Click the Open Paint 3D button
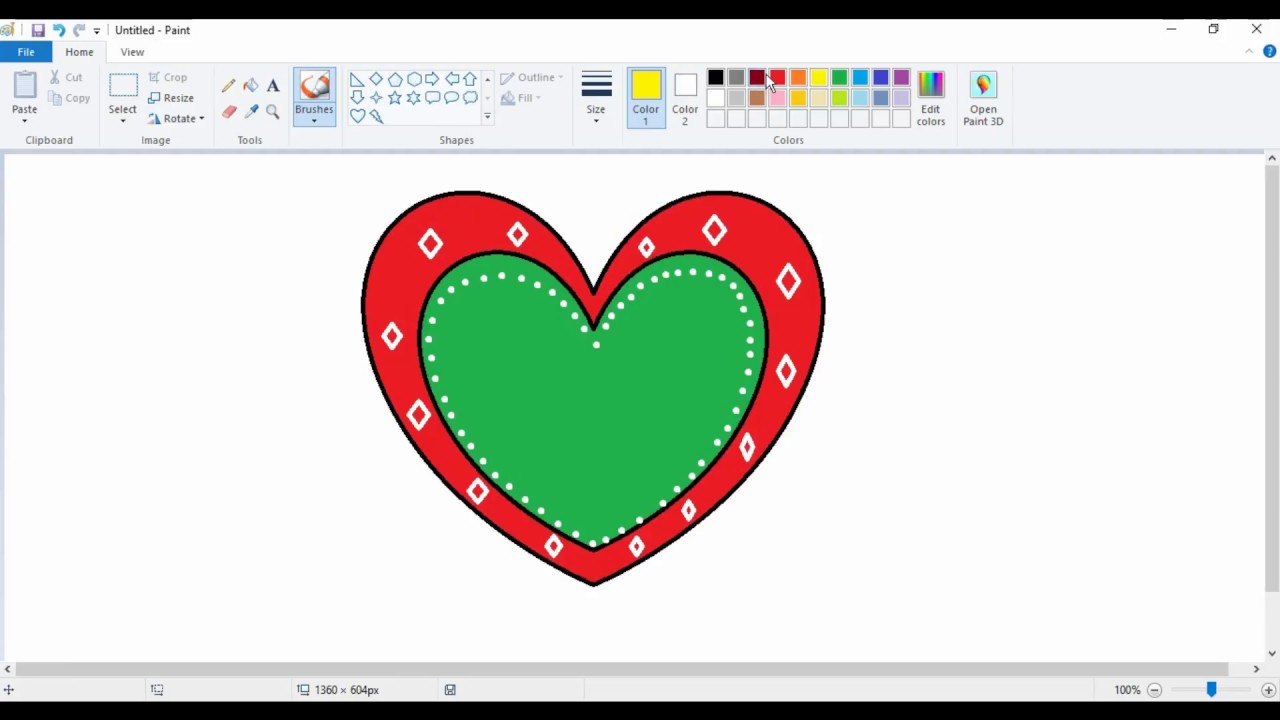 pos(983,97)
